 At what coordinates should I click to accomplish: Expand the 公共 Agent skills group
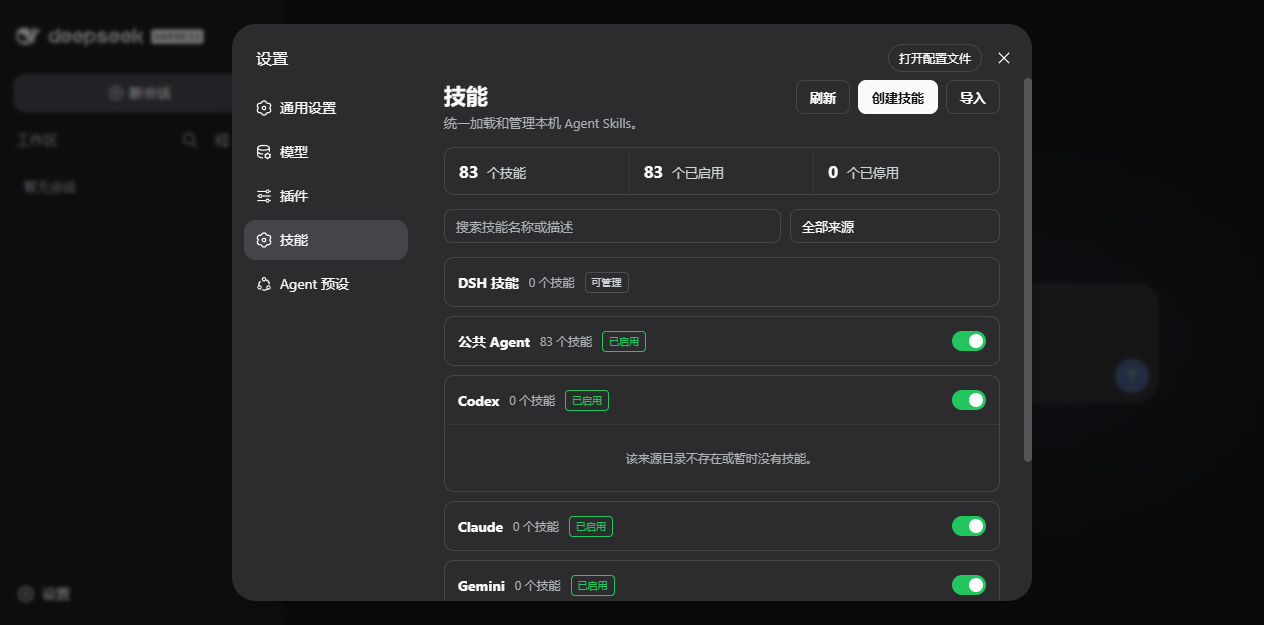[x=722, y=341]
